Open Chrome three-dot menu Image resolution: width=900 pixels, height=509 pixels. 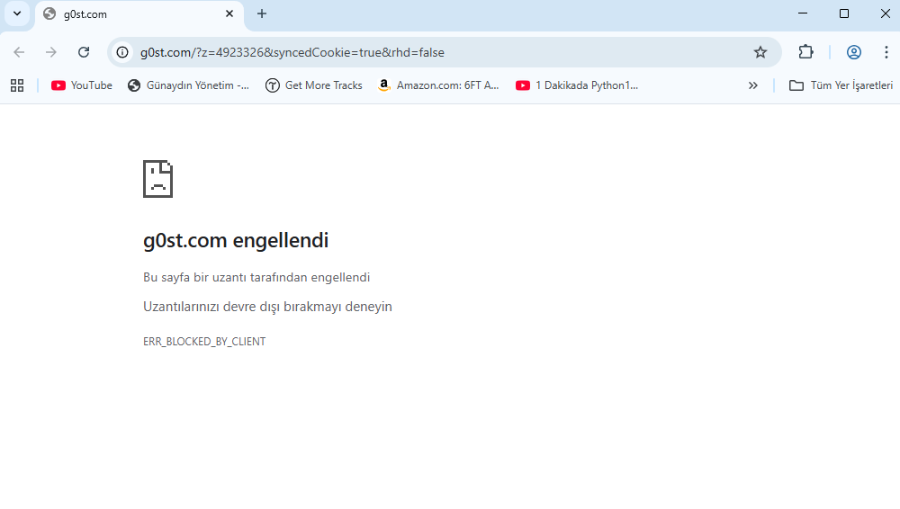pyautogui.click(x=886, y=52)
